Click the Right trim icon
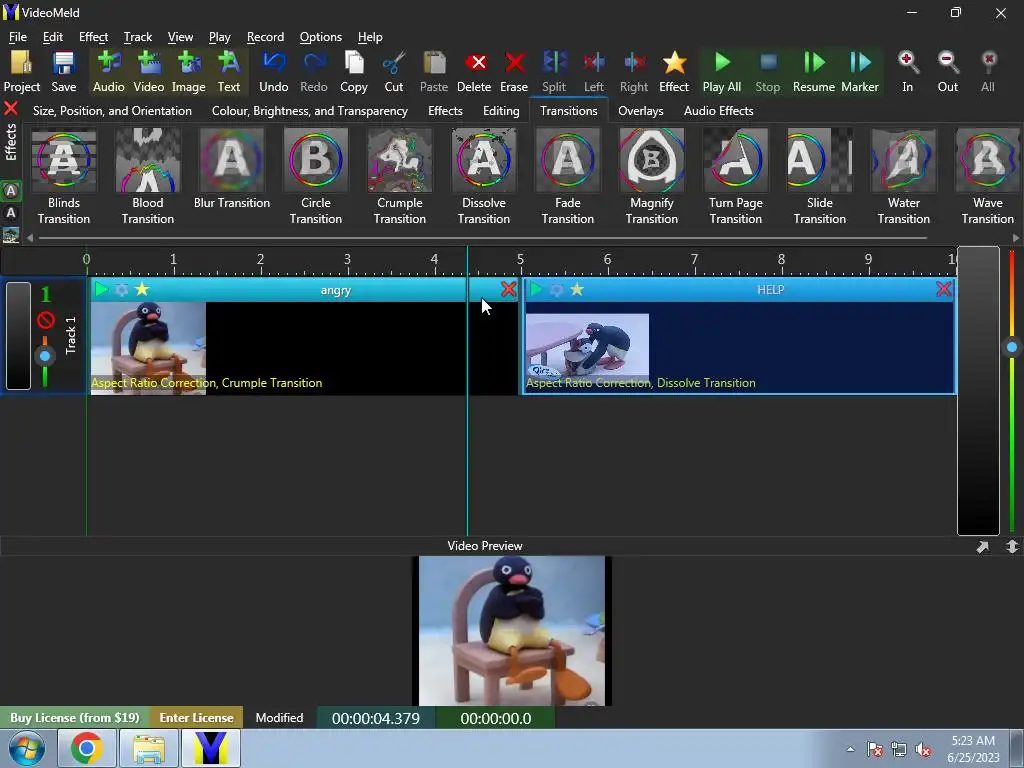The image size is (1024, 768). pos(634,72)
